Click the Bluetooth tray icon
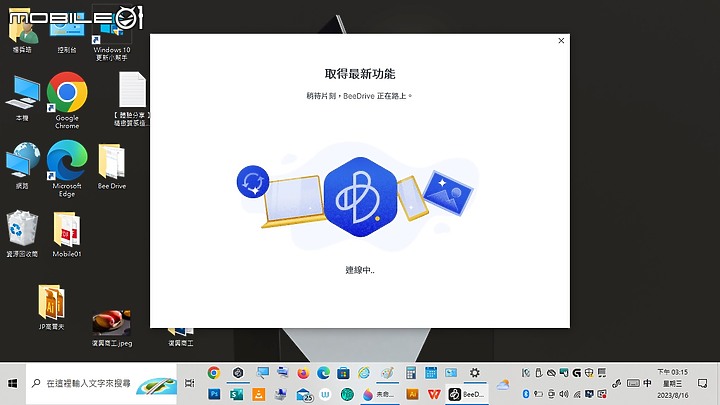Screen dimensions: 720x405 (x=526, y=394)
